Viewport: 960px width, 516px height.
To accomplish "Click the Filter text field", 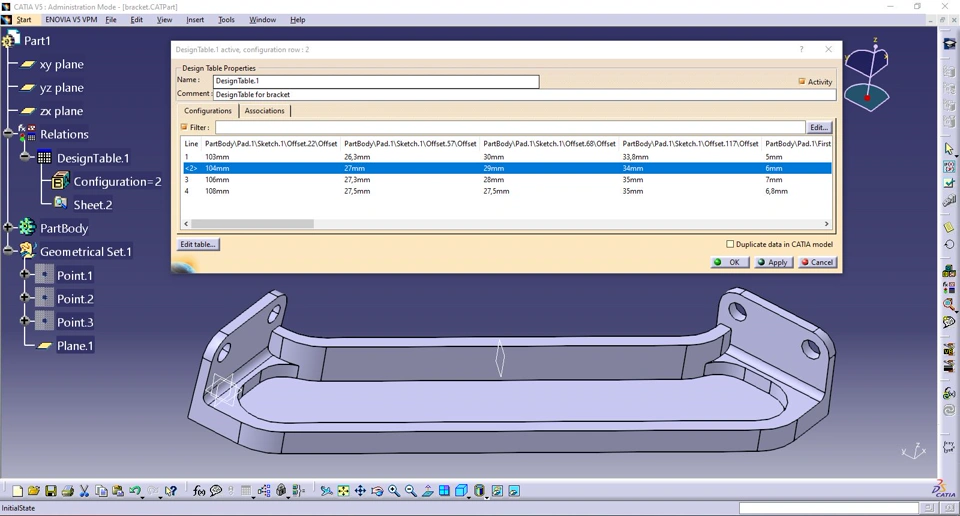I will [509, 127].
